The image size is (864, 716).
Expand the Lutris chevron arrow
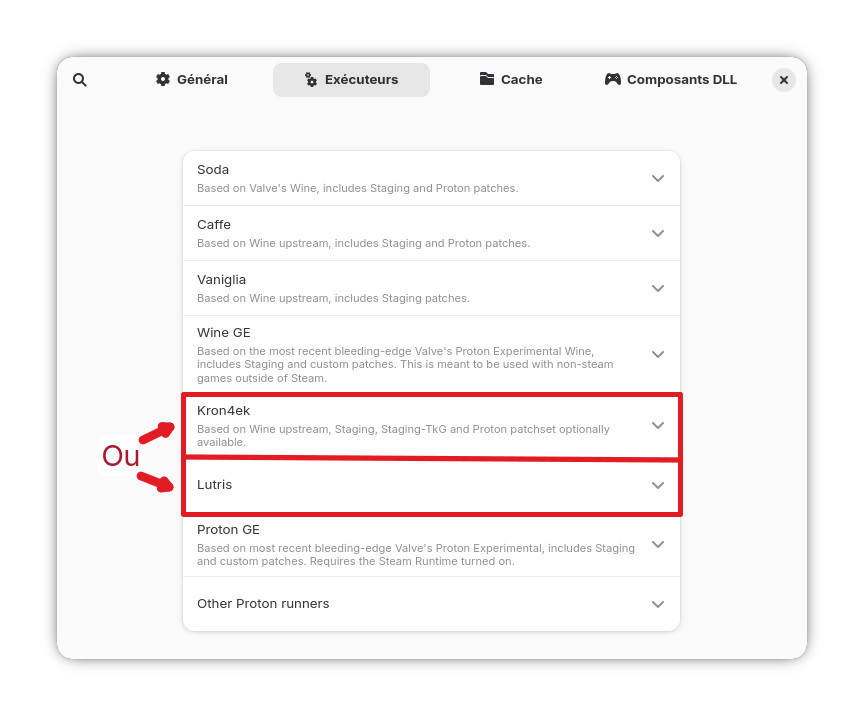click(658, 485)
